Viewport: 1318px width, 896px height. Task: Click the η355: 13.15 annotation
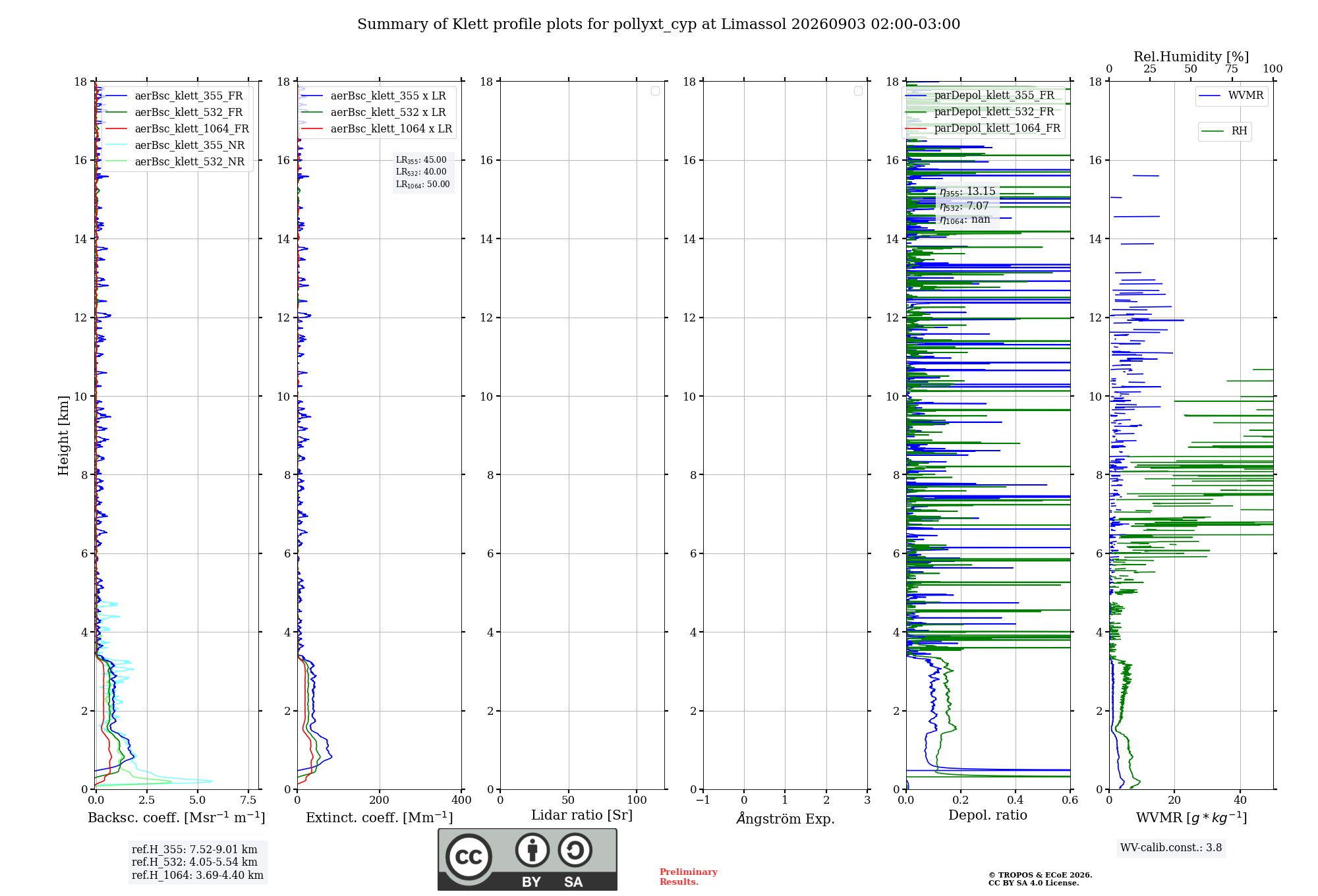pos(967,192)
